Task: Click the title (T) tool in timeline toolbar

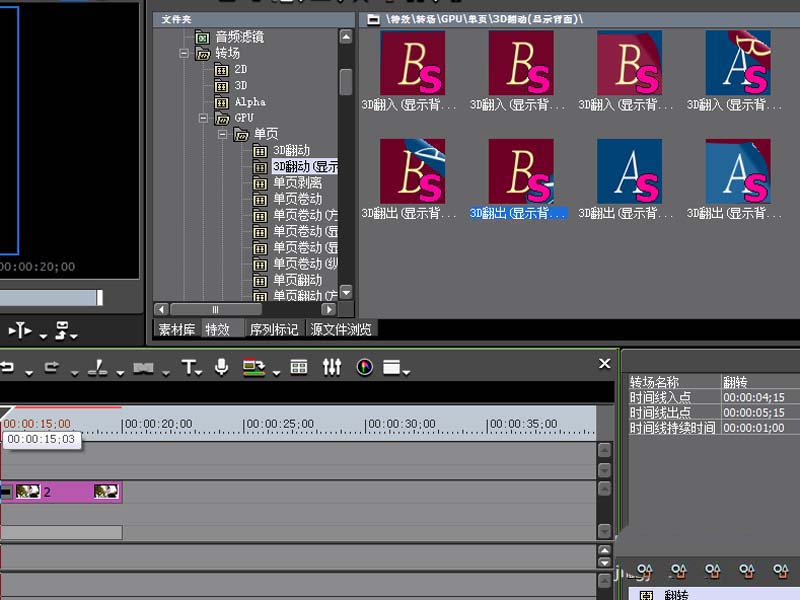Action: 188,367
